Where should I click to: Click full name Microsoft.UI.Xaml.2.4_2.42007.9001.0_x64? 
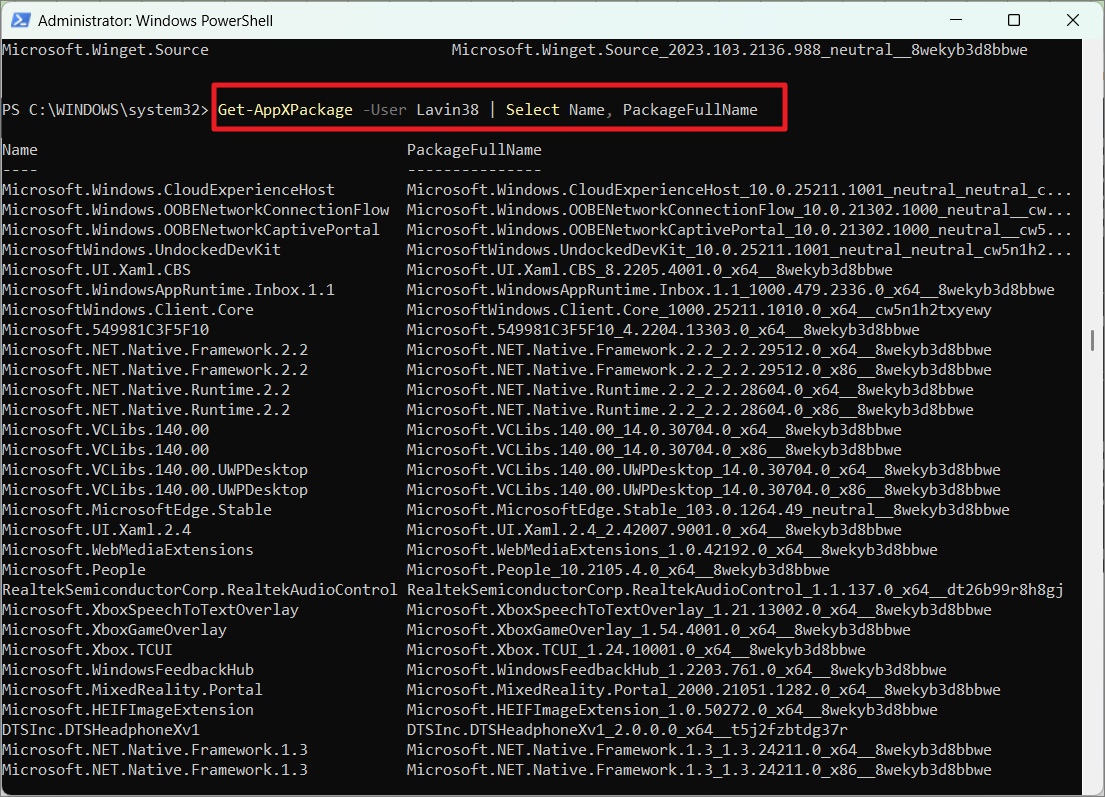(654, 530)
